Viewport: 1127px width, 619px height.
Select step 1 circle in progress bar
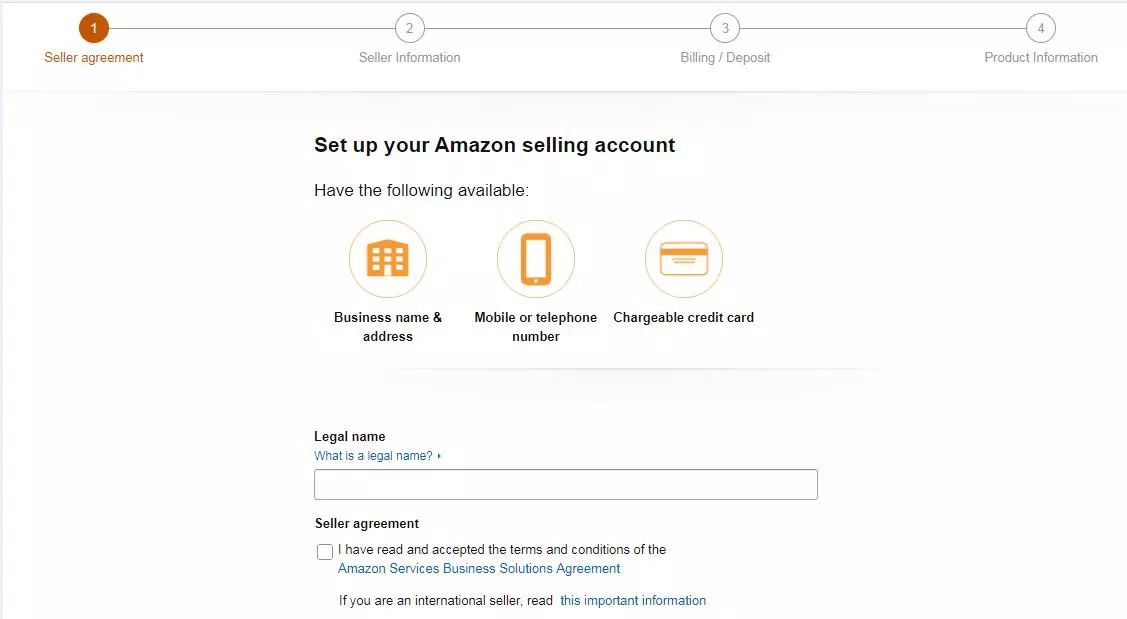[x=93, y=29]
